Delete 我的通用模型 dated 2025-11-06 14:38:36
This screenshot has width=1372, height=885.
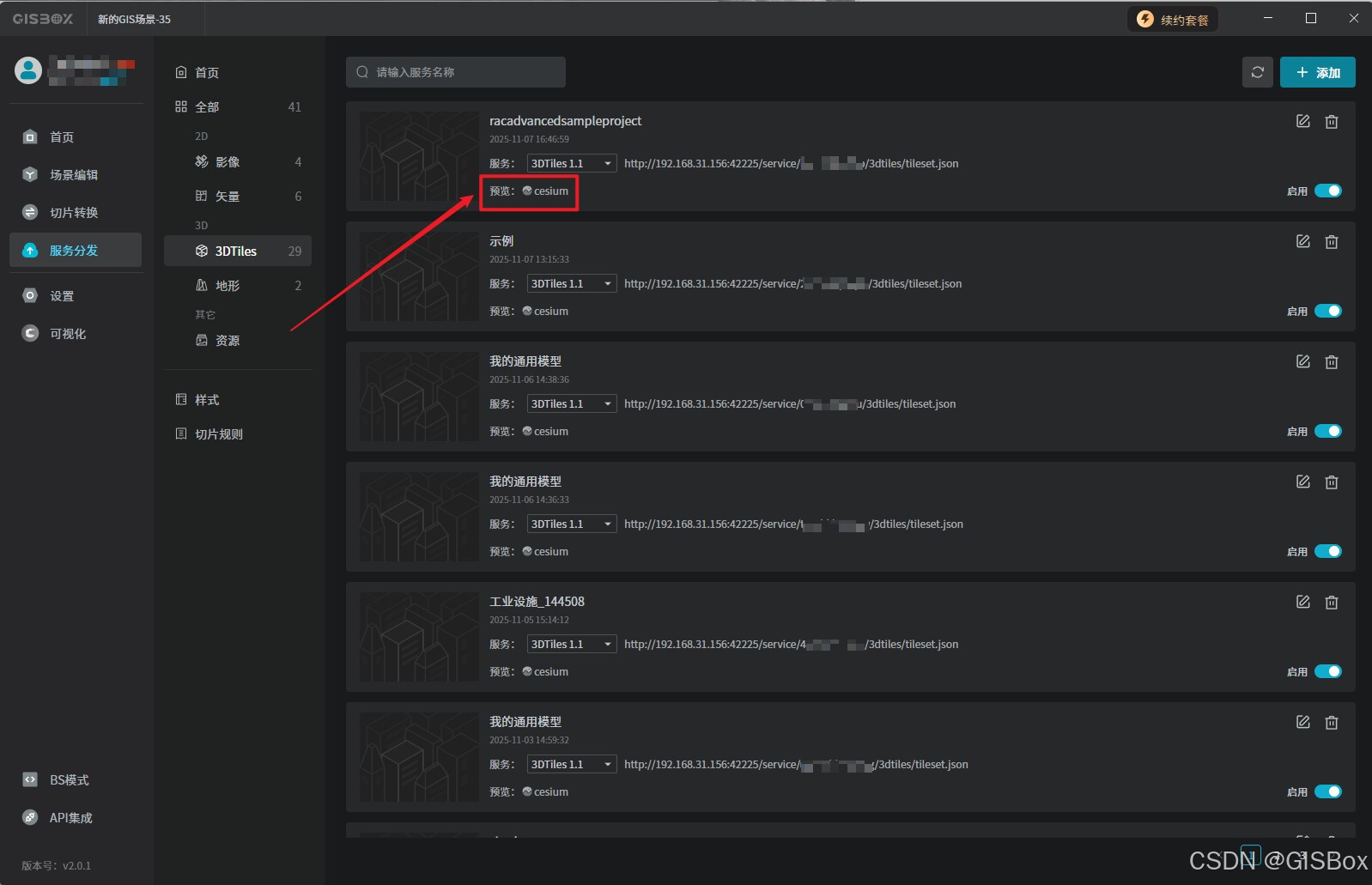click(x=1332, y=362)
